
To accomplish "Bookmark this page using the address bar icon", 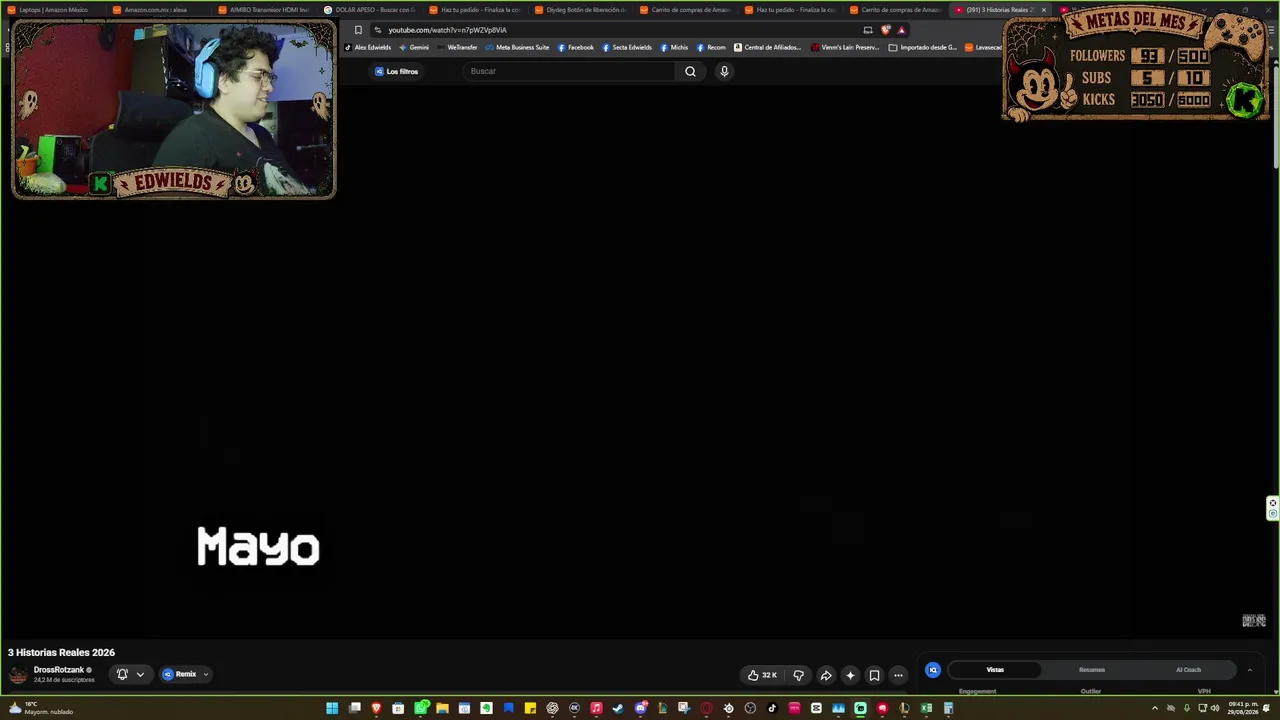I will pos(358,30).
